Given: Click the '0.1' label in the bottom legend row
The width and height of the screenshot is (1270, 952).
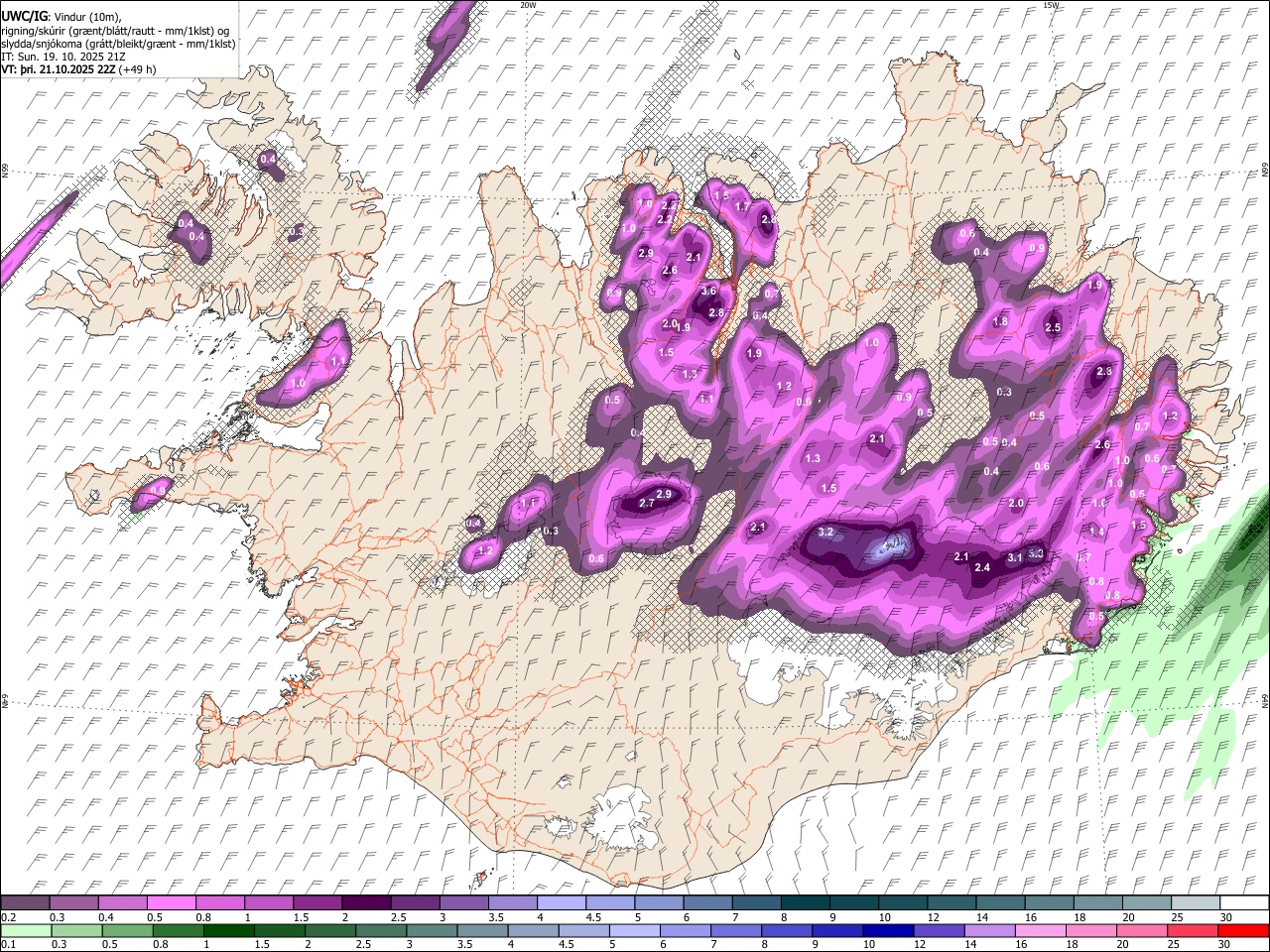Looking at the screenshot, I should (x=8, y=945).
